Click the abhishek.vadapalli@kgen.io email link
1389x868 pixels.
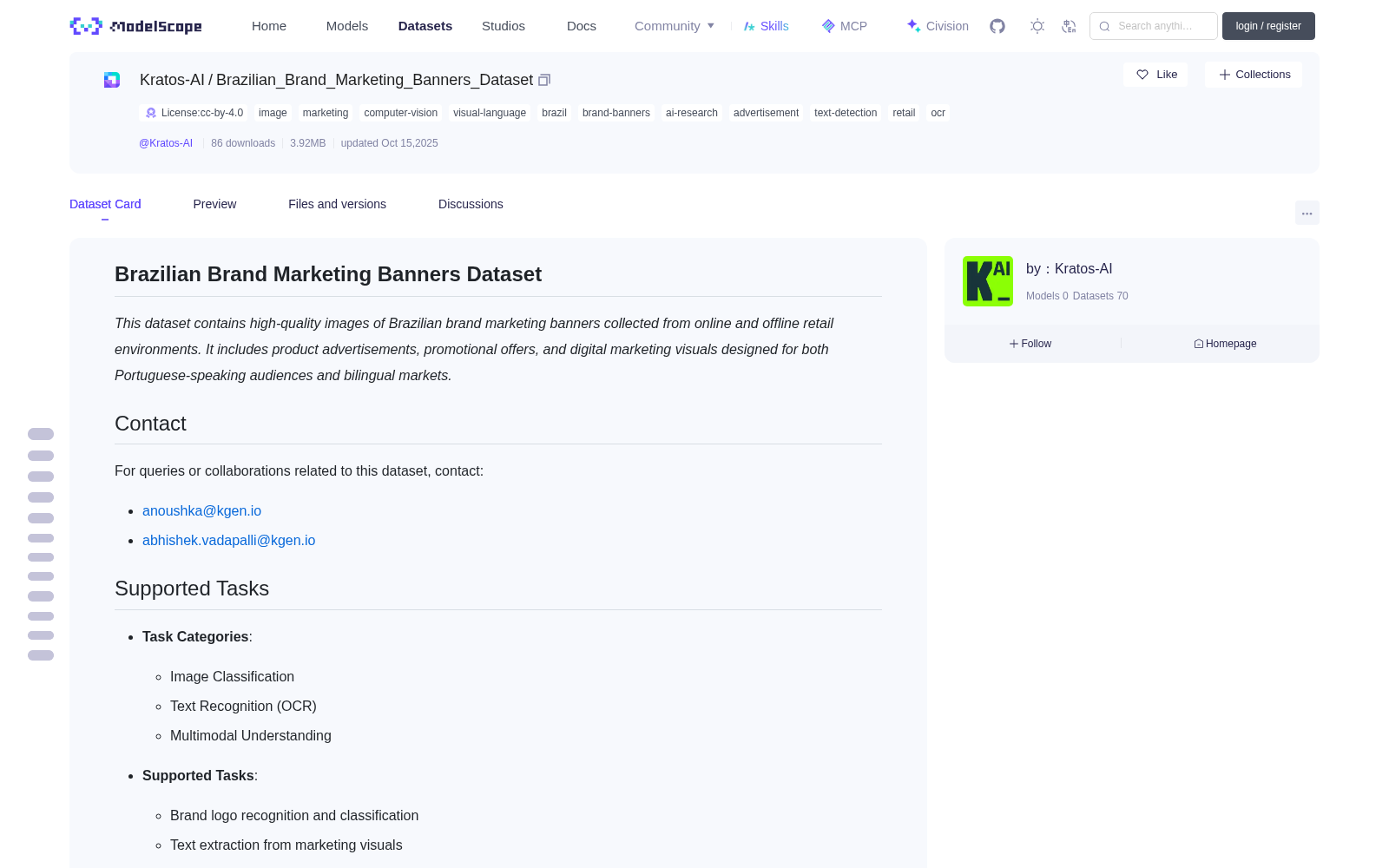229,541
